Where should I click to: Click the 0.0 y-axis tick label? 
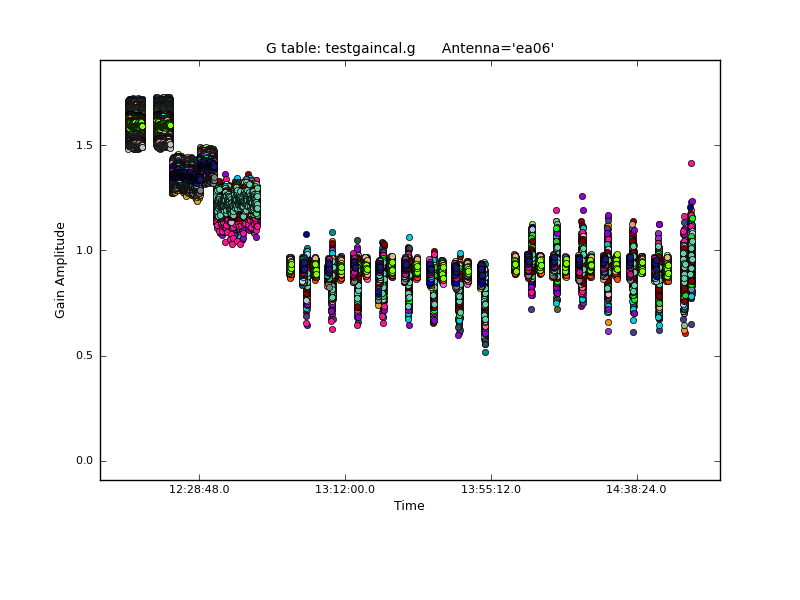pyautogui.click(x=84, y=461)
